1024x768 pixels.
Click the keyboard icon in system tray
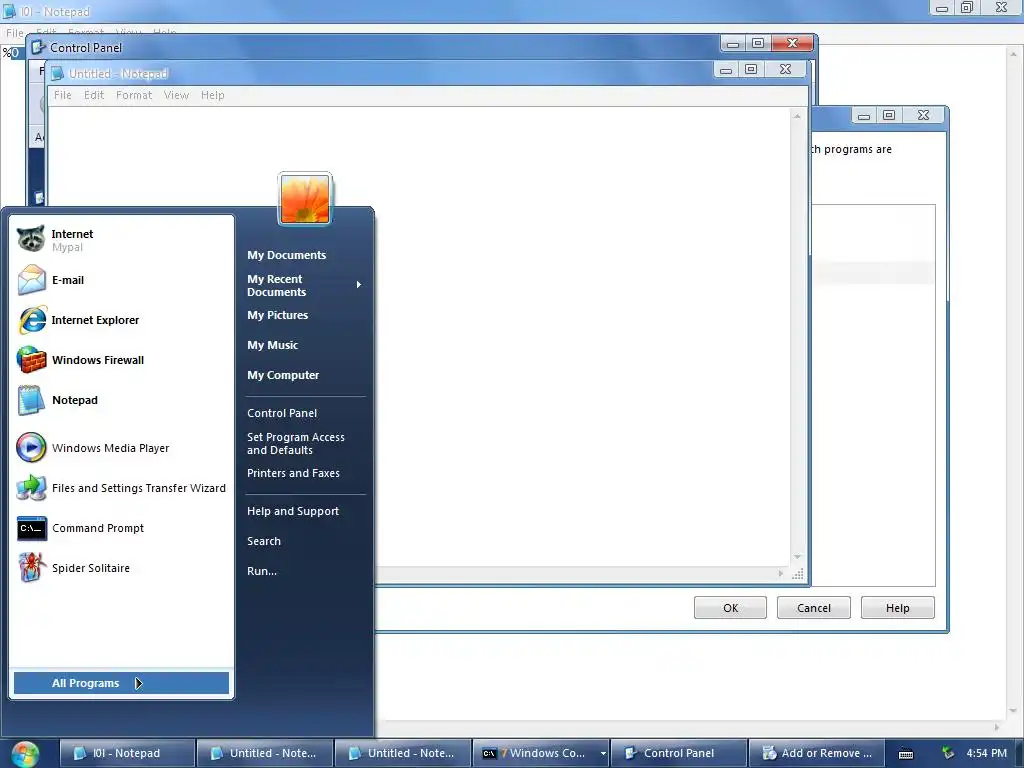click(x=906, y=754)
